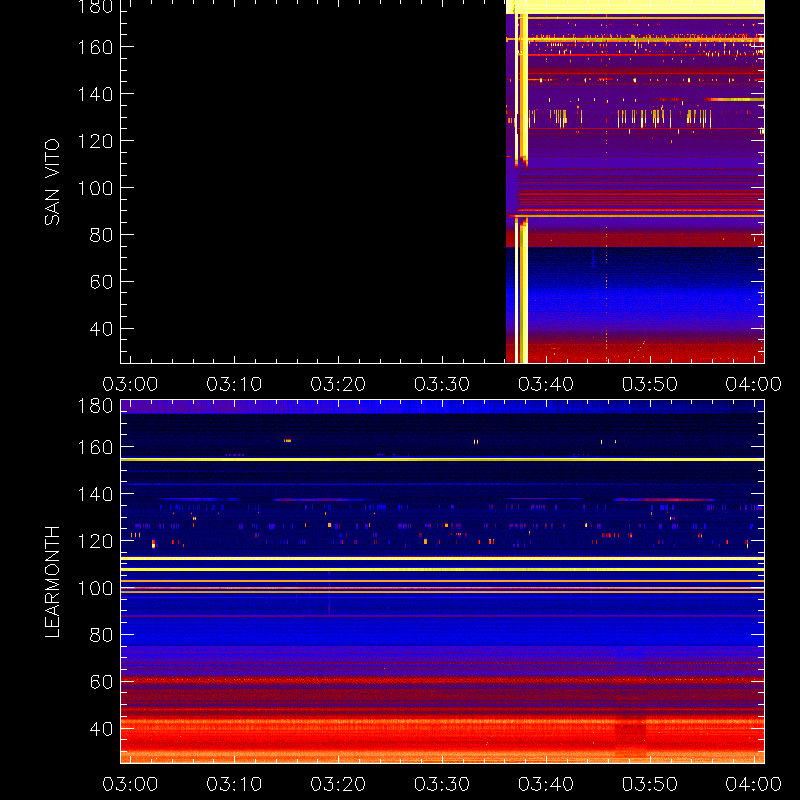The height and width of the screenshot is (800, 800).
Task: Click 03:40 time label under San Vito plot
Action: click(x=546, y=384)
